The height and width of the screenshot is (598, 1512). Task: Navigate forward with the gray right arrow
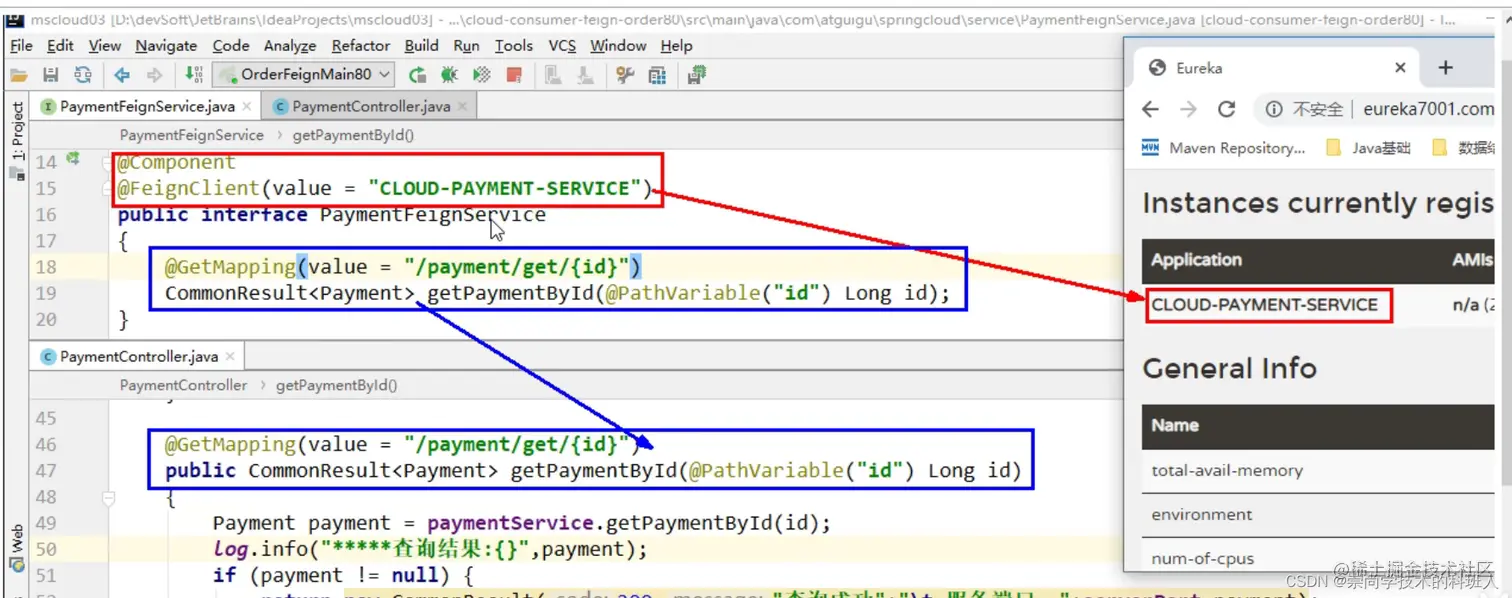(x=154, y=75)
